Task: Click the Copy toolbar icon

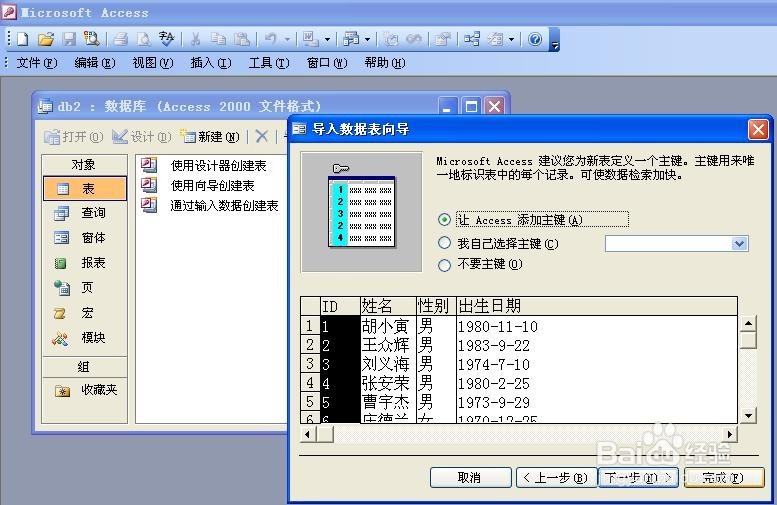Action: point(218,39)
